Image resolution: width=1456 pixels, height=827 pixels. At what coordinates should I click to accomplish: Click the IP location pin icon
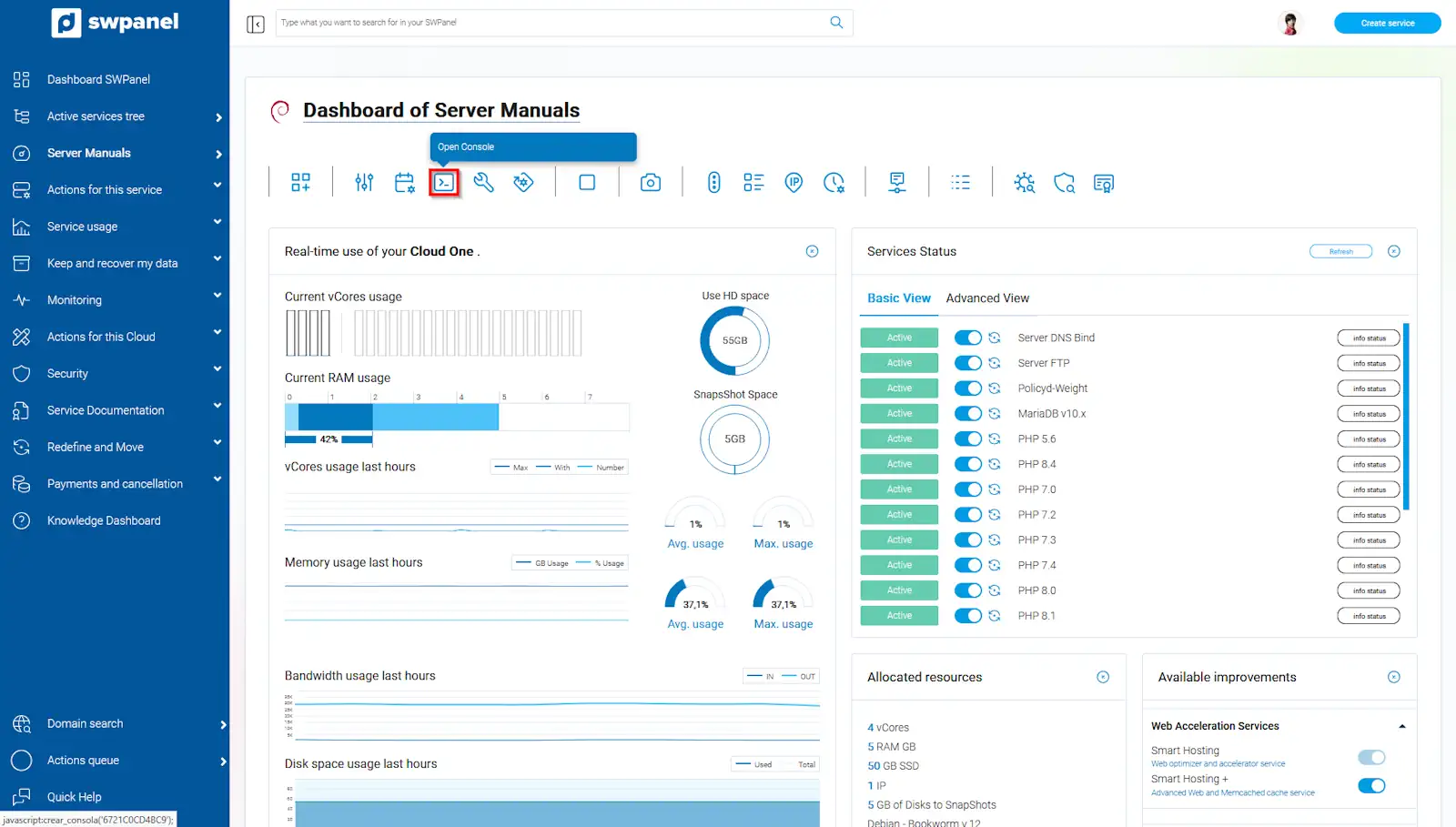794,183
